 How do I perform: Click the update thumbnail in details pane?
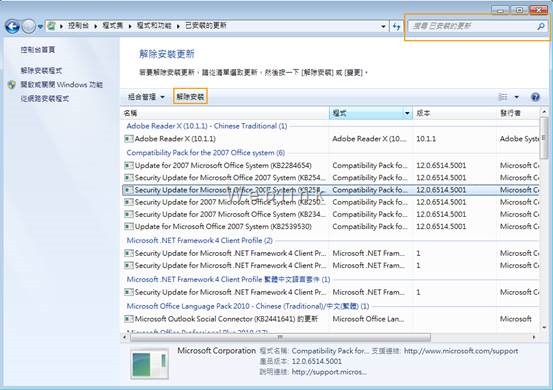[x=149, y=364]
